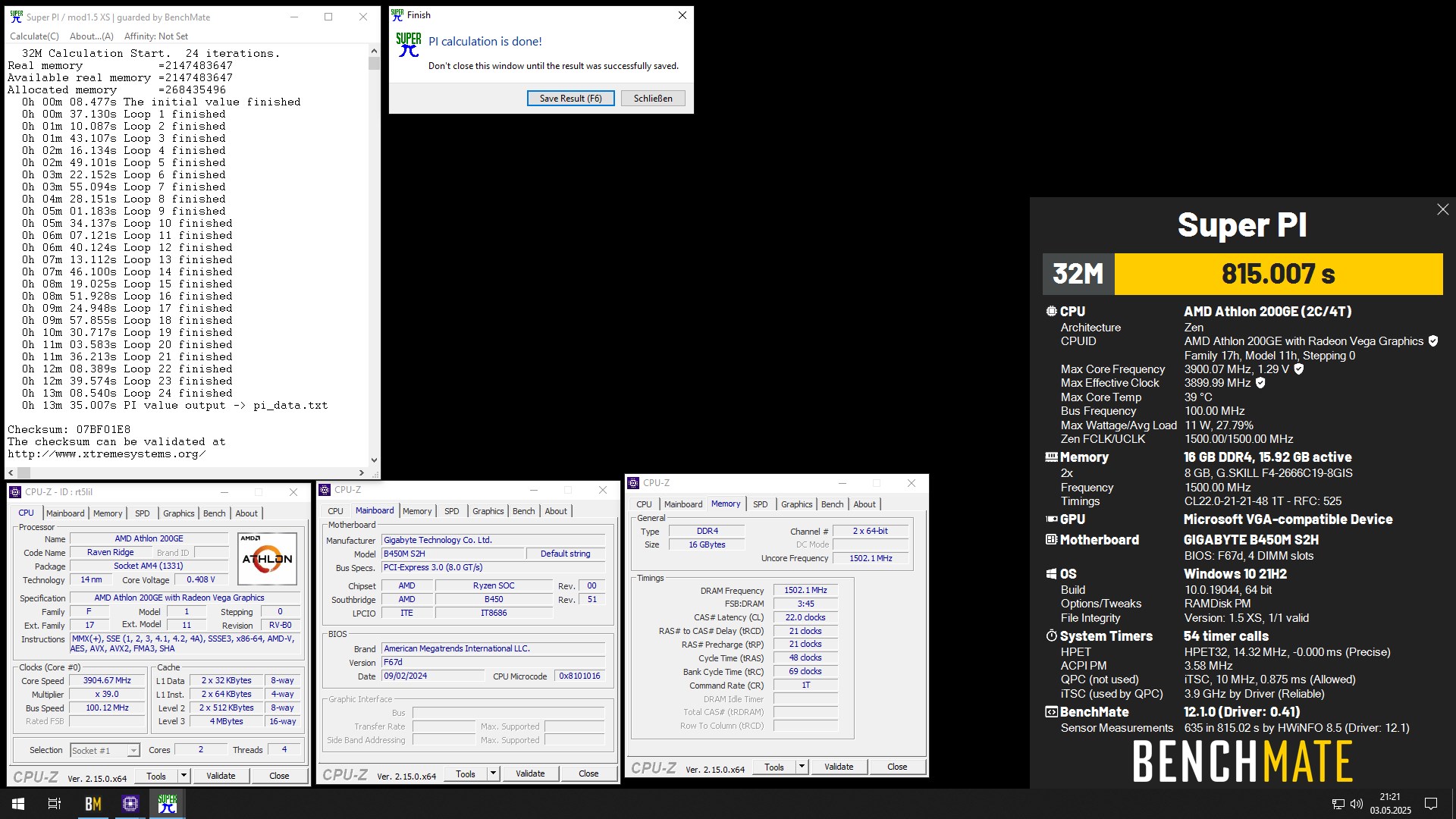Expand Tools dropdown arrow in Memory window
1456x819 pixels.
[x=802, y=767]
